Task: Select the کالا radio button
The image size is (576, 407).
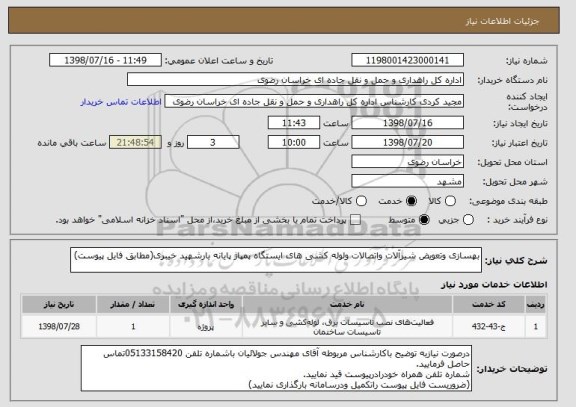Action: click(x=450, y=201)
